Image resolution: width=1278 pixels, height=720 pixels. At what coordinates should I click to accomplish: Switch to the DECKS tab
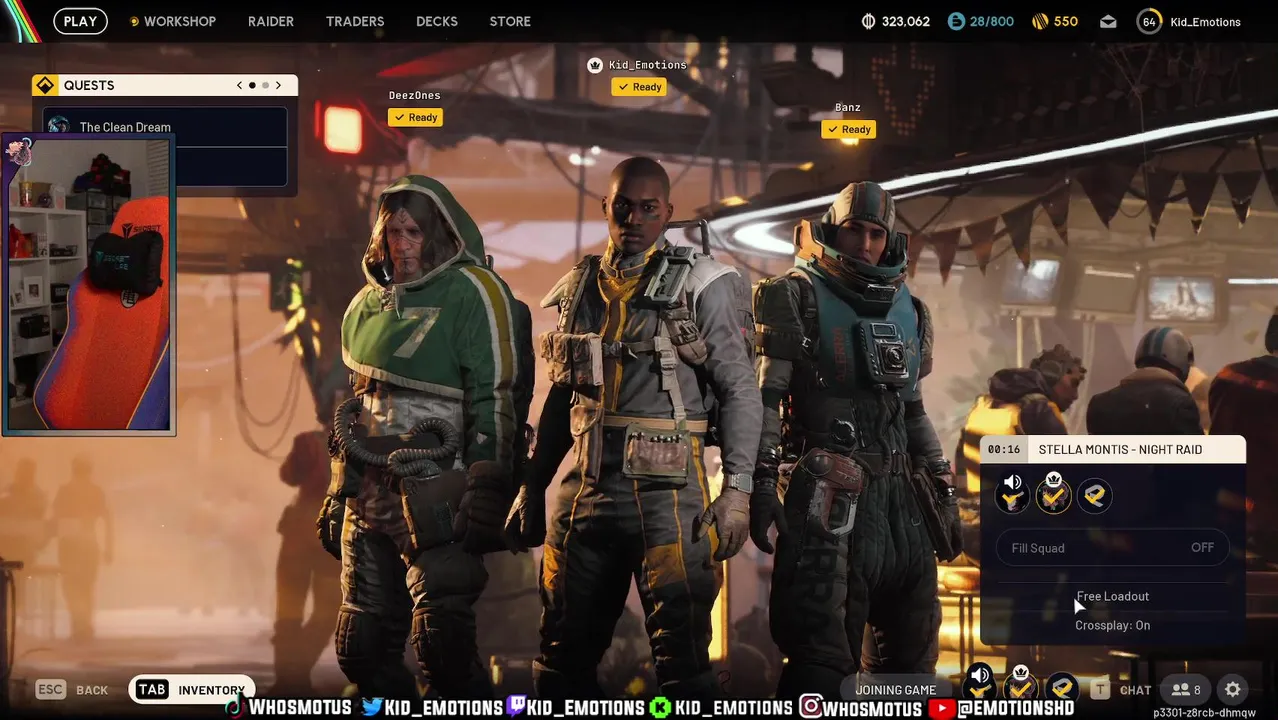pos(437,21)
